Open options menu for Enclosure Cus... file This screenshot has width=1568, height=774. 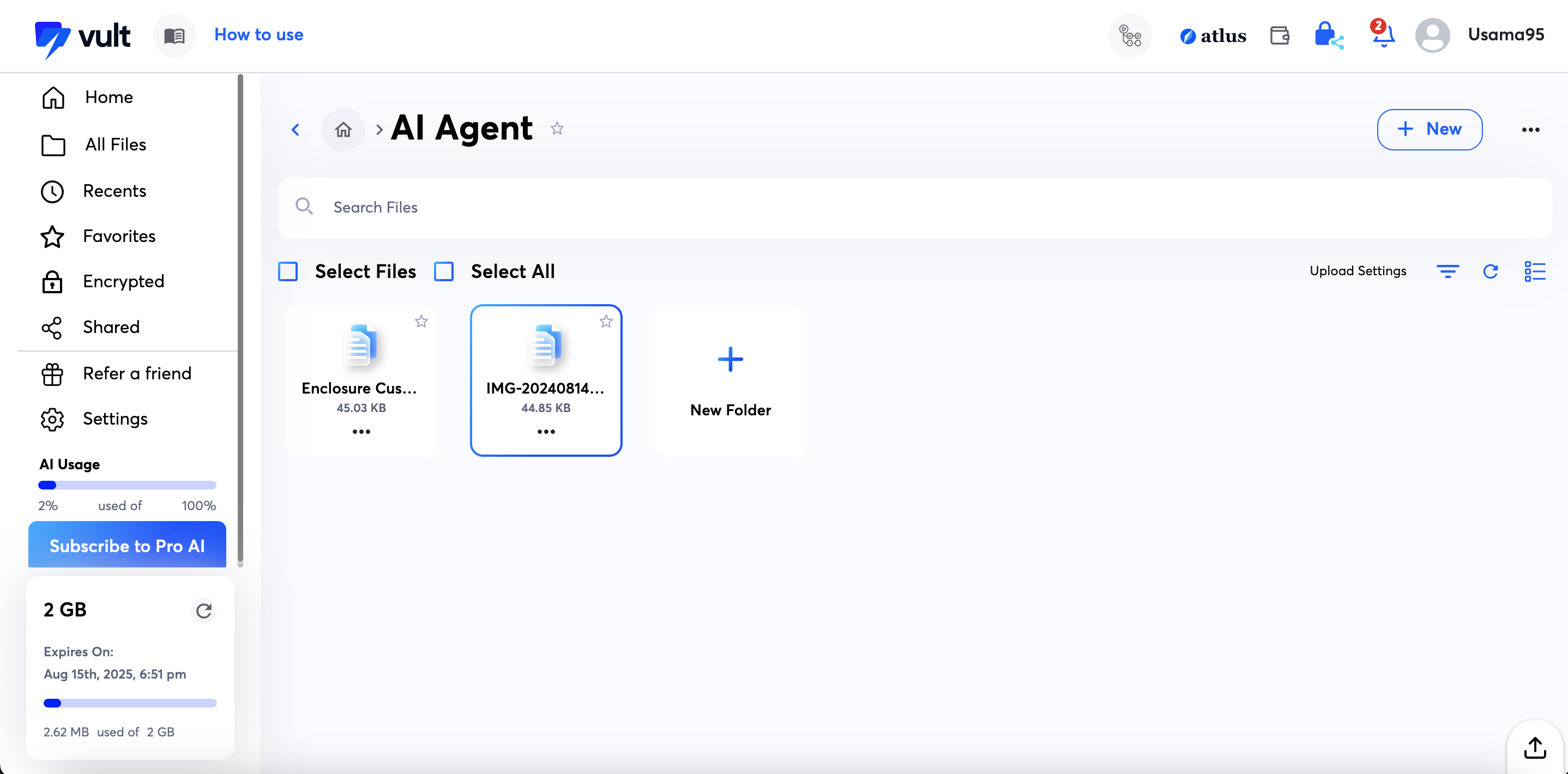click(361, 431)
